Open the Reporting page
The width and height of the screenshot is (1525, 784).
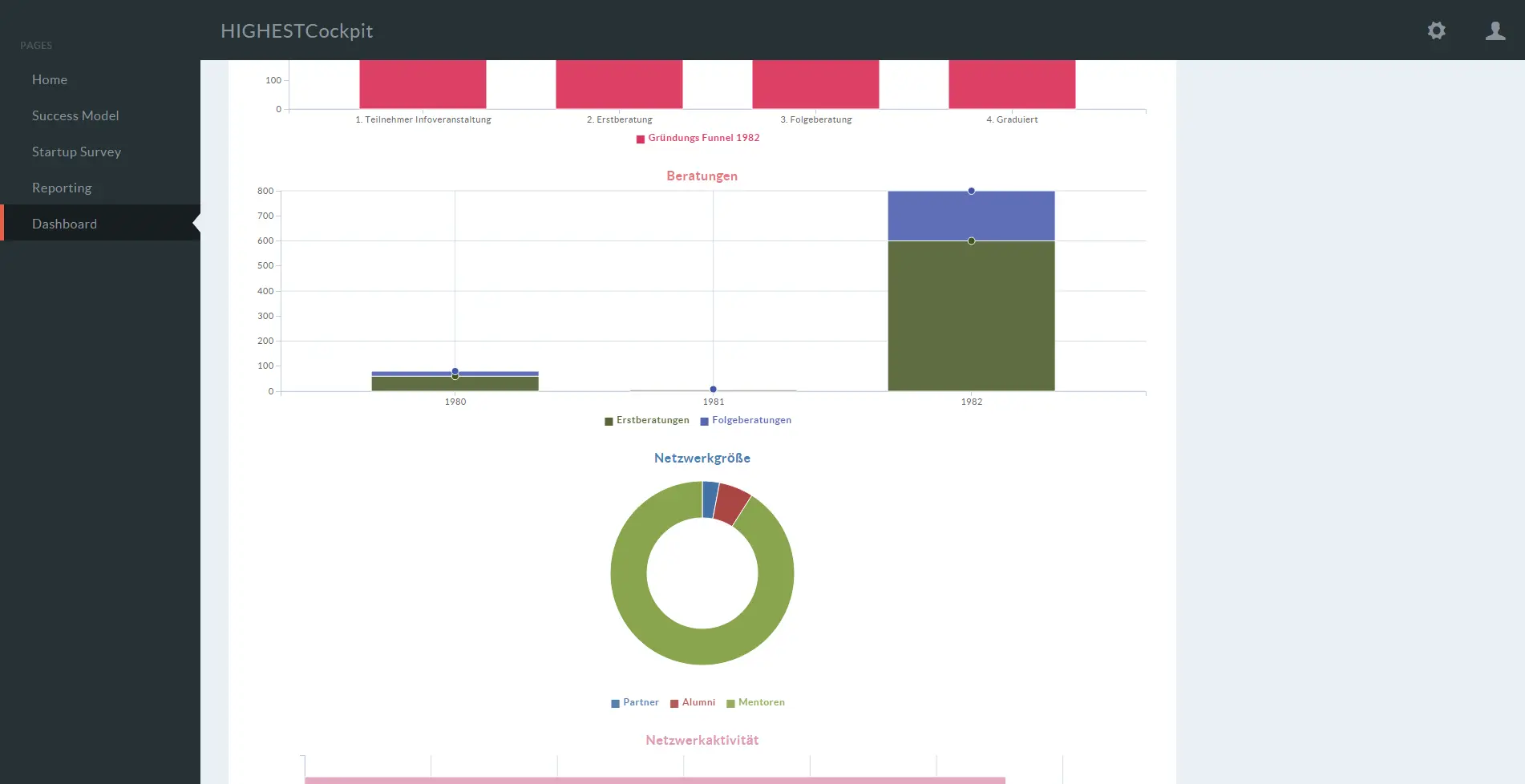pos(62,188)
